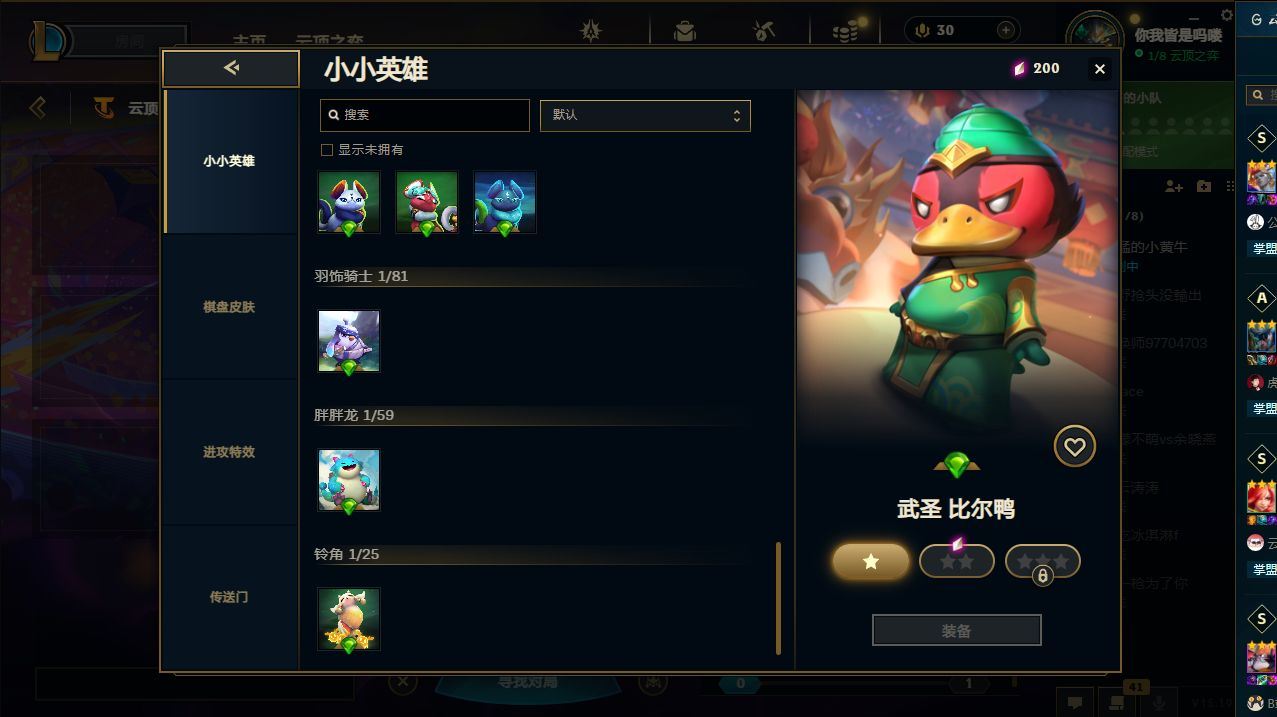Choose the 铃角 little legend thumbnail
This screenshot has width=1277, height=717.
click(349, 619)
